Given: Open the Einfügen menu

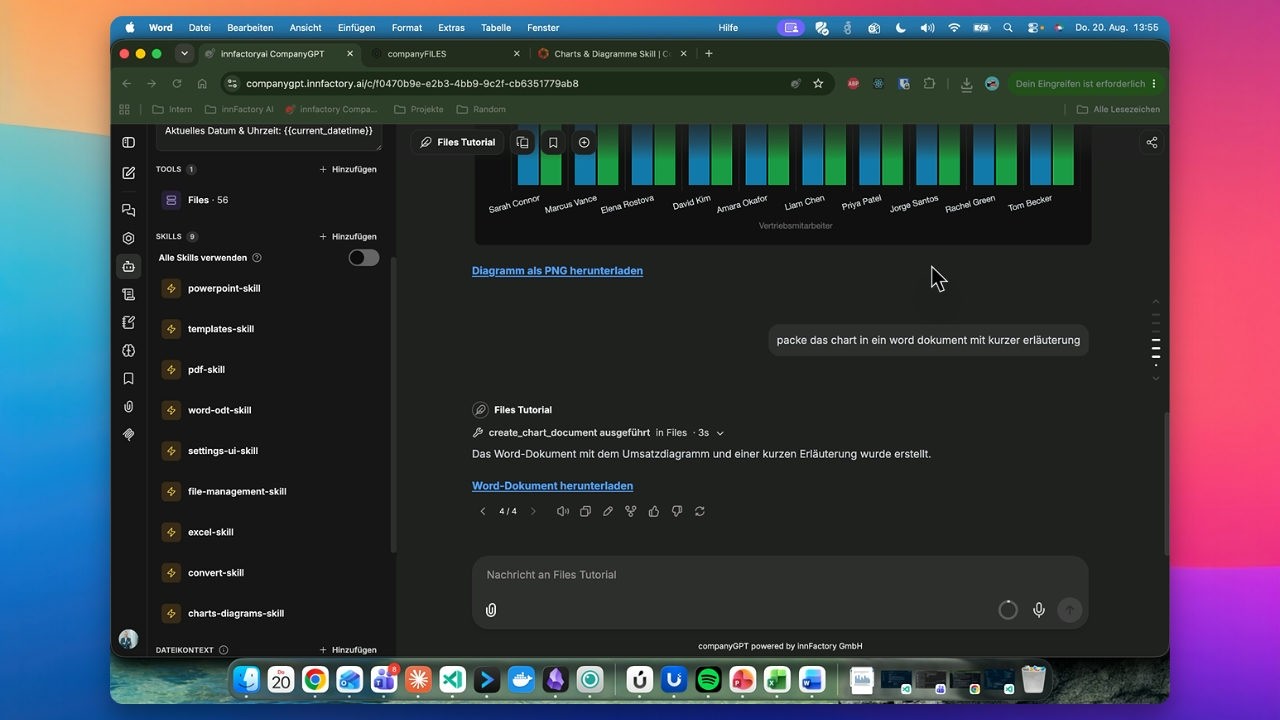Looking at the screenshot, I should point(357,28).
